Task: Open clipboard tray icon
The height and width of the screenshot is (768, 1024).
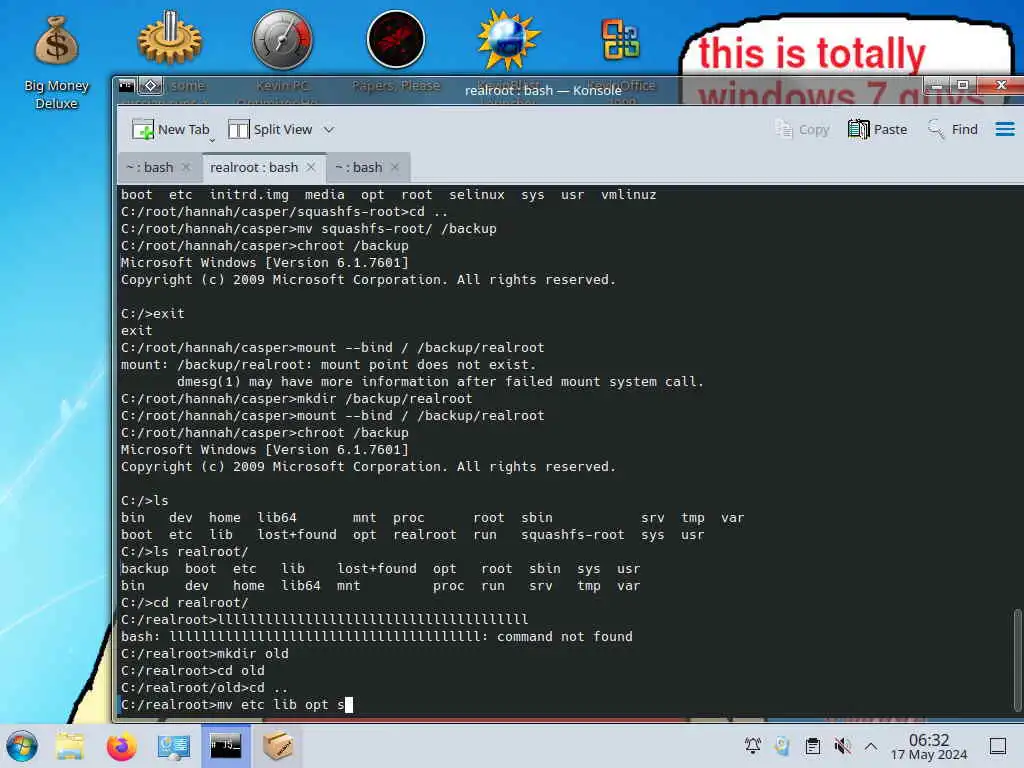Action: click(812, 745)
